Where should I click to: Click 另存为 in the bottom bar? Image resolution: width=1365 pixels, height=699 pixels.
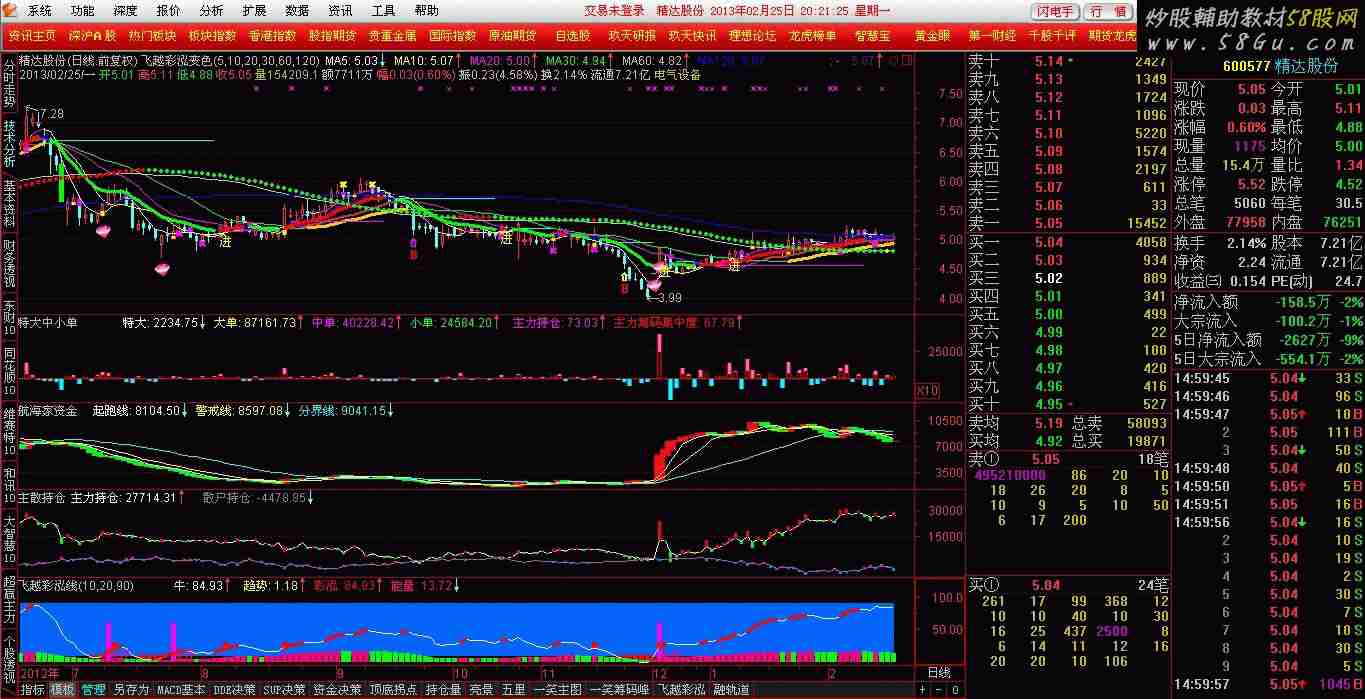tap(131, 690)
